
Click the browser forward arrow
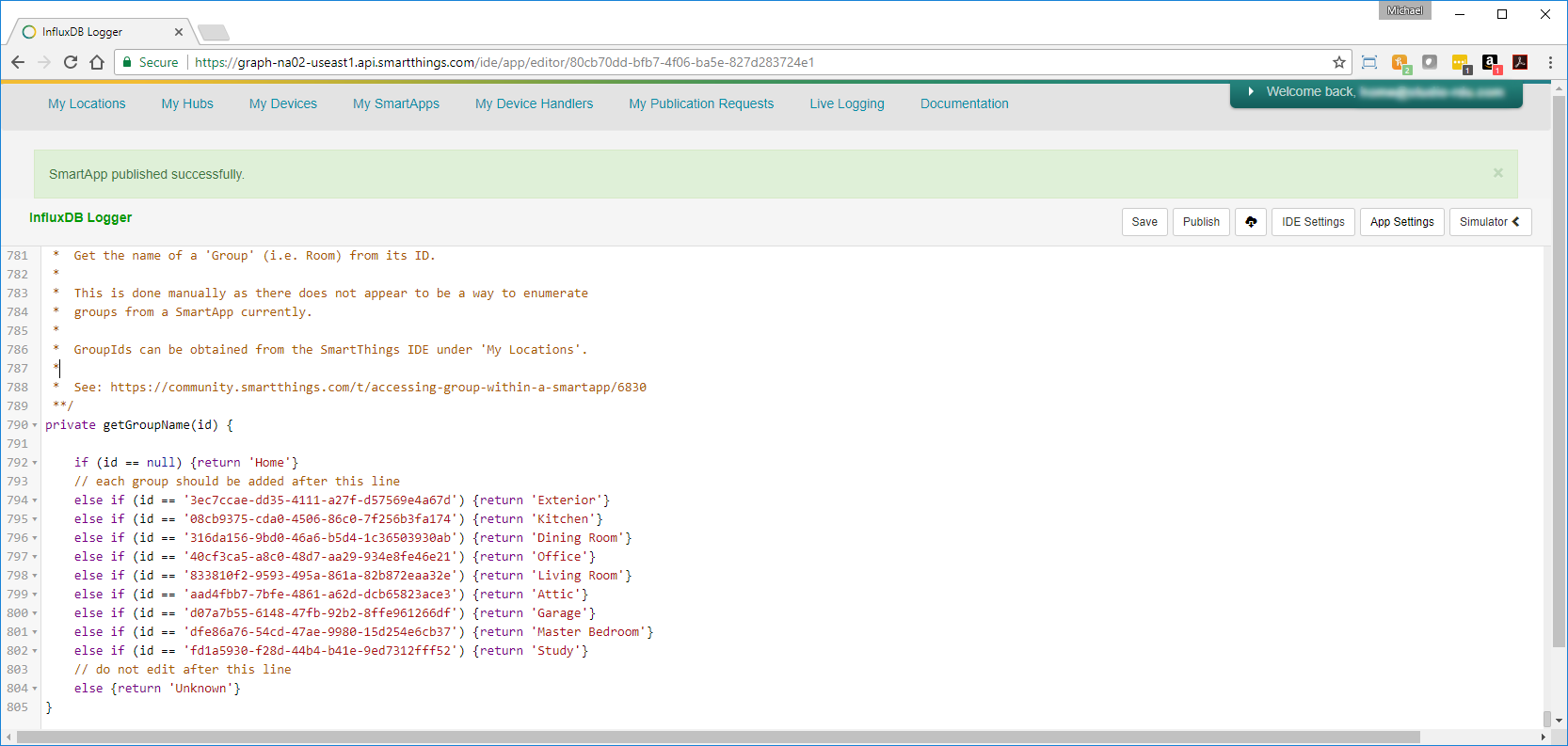click(x=44, y=62)
